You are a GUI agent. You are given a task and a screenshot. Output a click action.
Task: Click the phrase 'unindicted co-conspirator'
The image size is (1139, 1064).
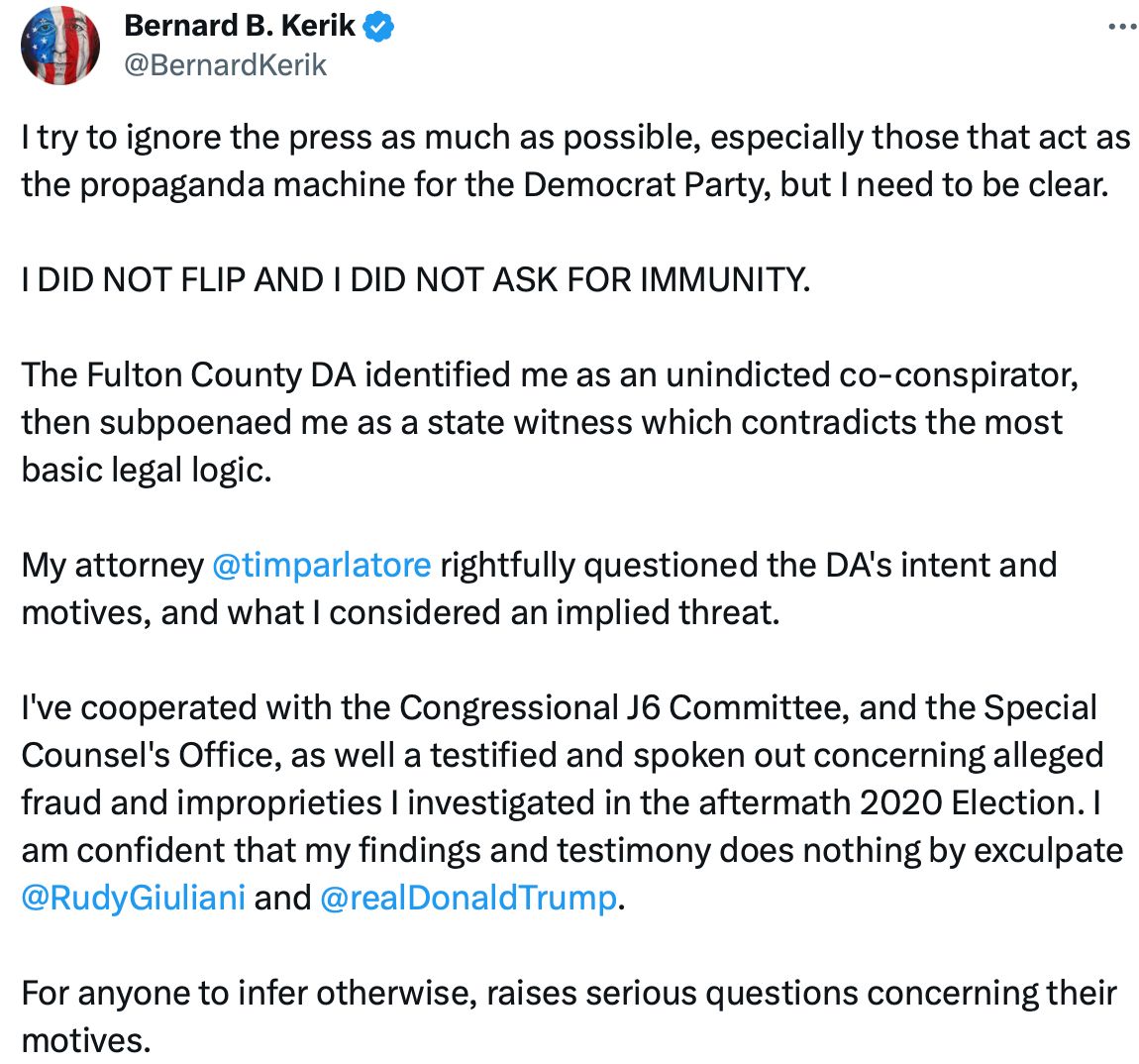(872, 375)
